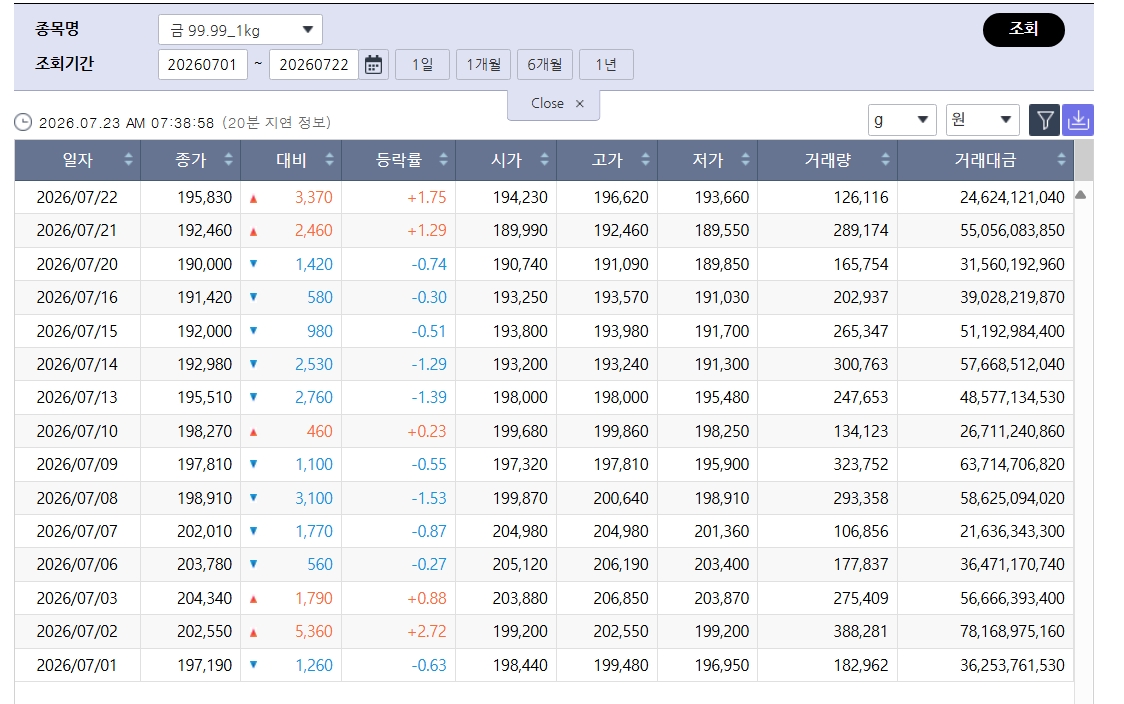Click rate value -1.53
The width and height of the screenshot is (1124, 704).
coord(429,498)
